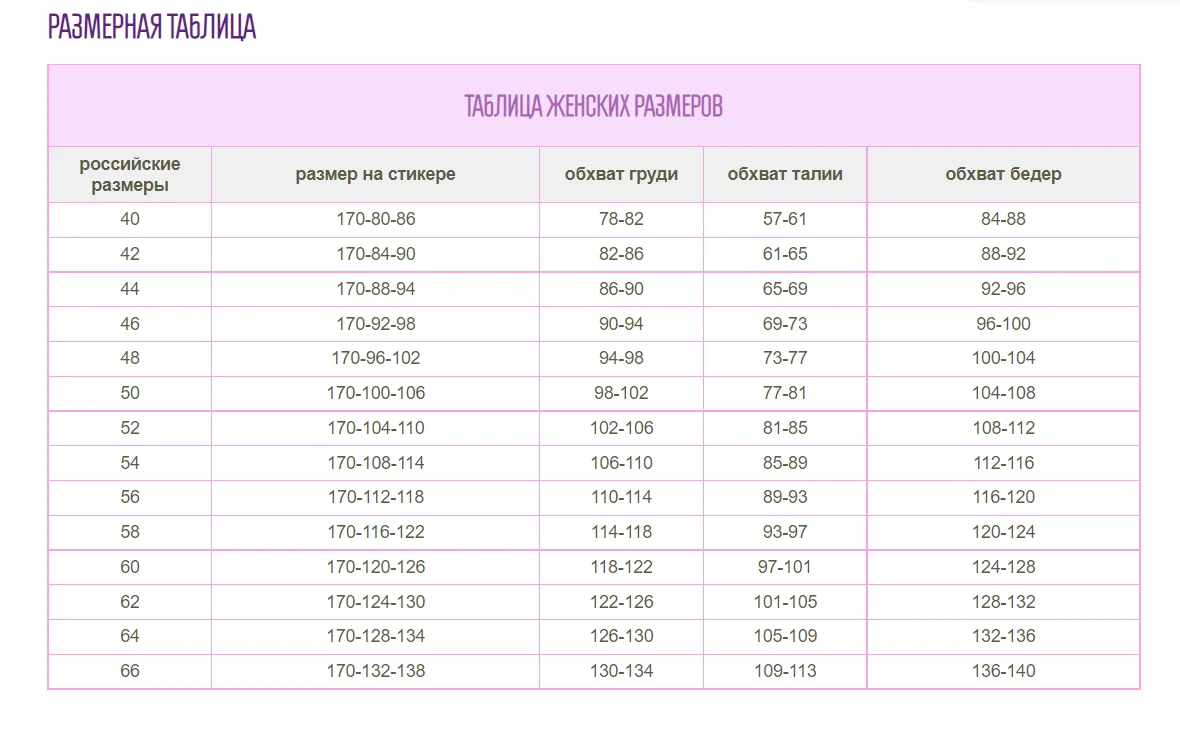This screenshot has height=732, width=1180.
Task: Select Russian size 52 cell
Action: [129, 428]
